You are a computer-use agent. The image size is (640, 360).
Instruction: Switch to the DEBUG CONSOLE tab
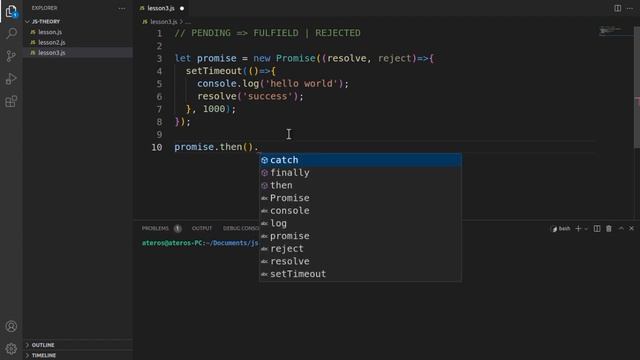pos(241,229)
